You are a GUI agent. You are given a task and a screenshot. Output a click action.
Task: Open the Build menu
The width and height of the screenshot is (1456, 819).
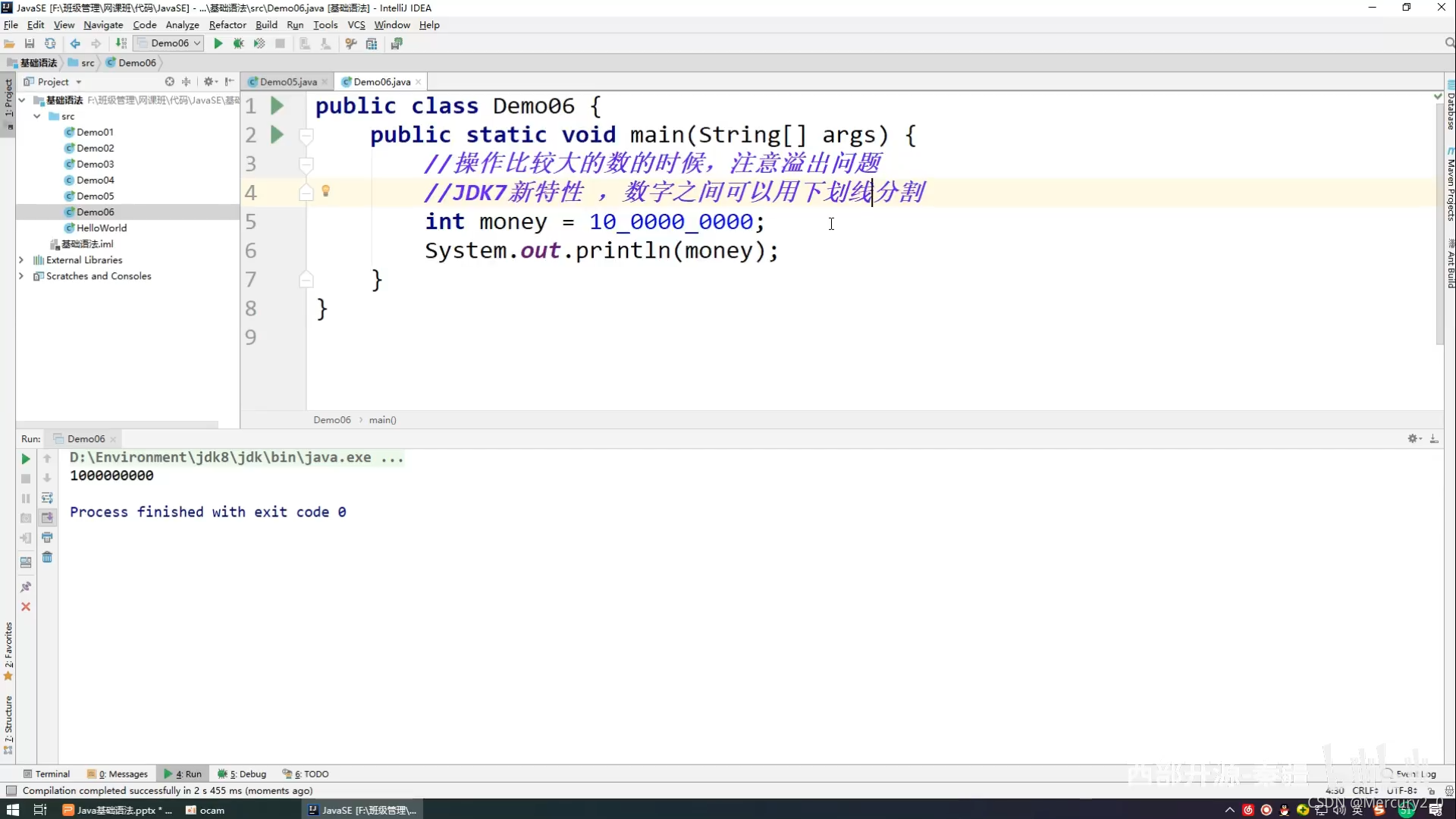tap(266, 25)
